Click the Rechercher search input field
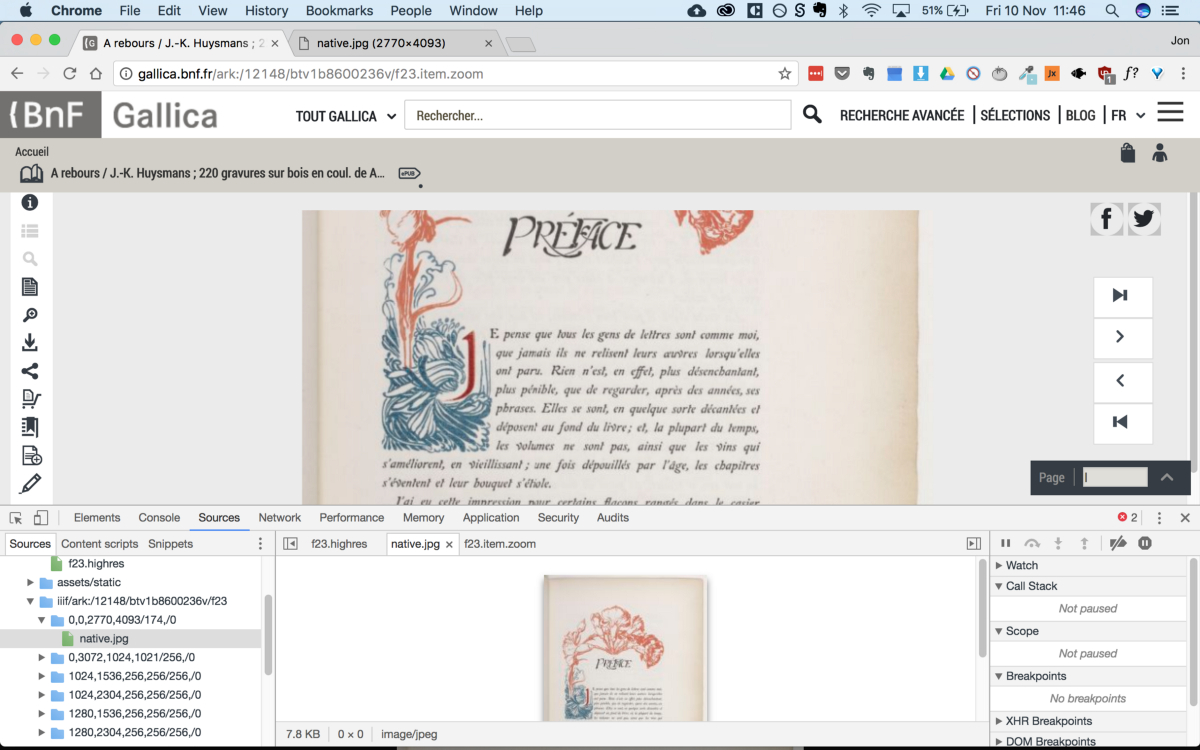Screen dimensions: 1200x750 click(597, 116)
